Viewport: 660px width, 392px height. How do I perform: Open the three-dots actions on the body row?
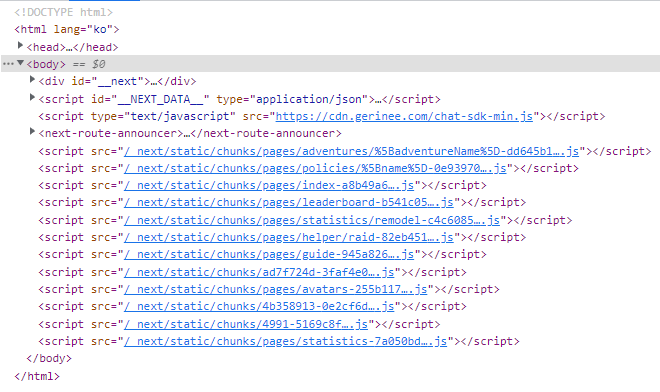tap(8, 64)
